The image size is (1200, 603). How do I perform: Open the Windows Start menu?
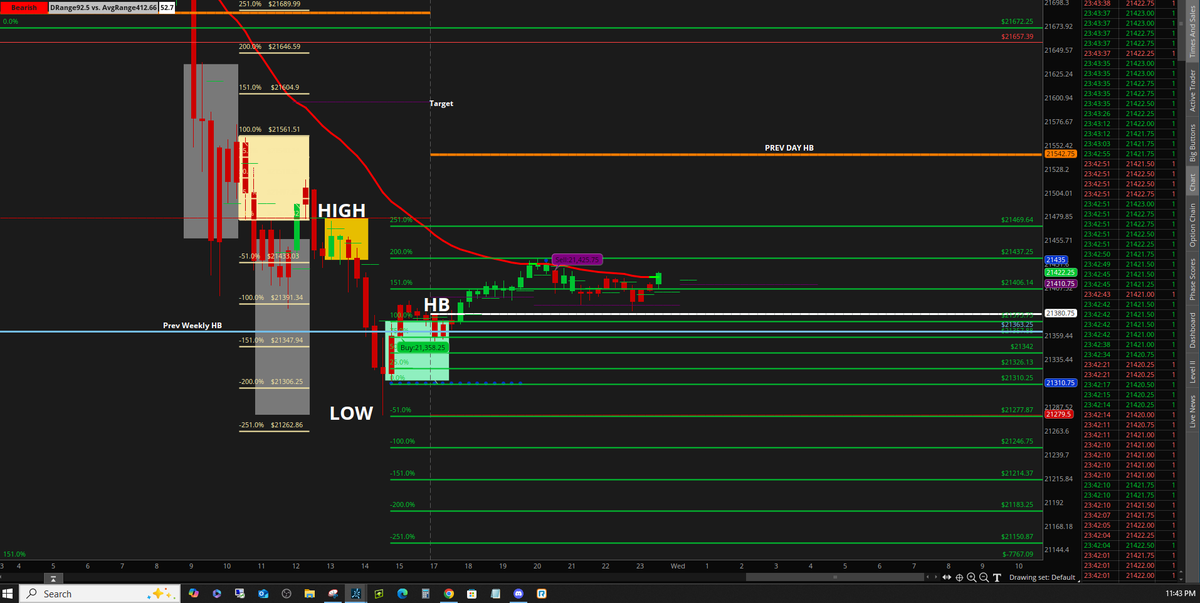pyautogui.click(x=9, y=593)
